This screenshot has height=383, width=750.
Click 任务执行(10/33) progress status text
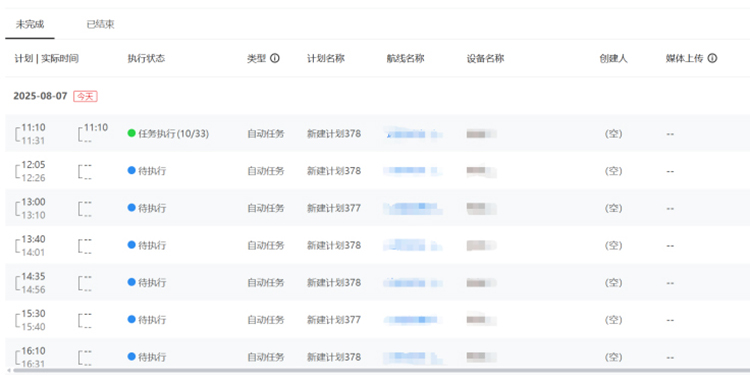click(174, 134)
